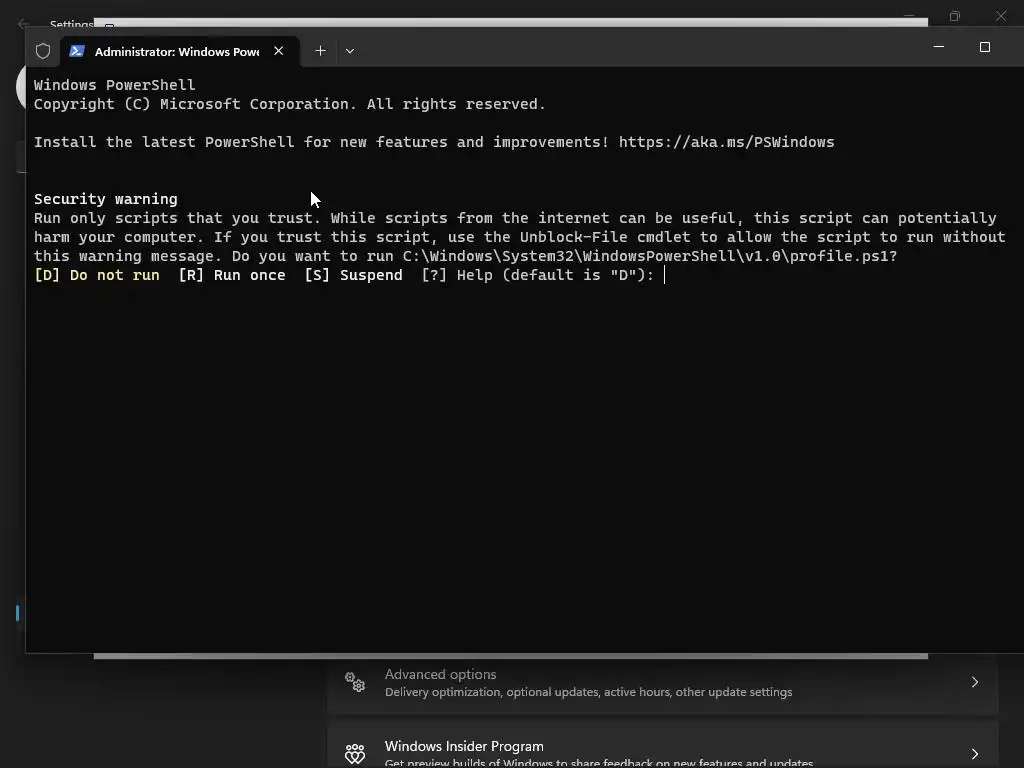Click the Windows Insider Program icon
This screenshot has height=768, width=1024.
pos(355,754)
